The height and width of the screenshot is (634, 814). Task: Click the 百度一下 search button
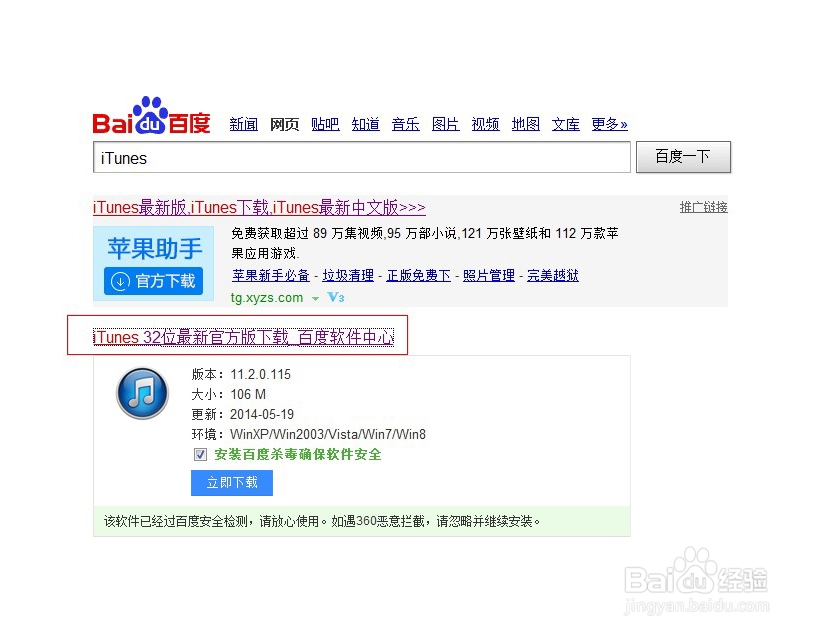tap(683, 157)
